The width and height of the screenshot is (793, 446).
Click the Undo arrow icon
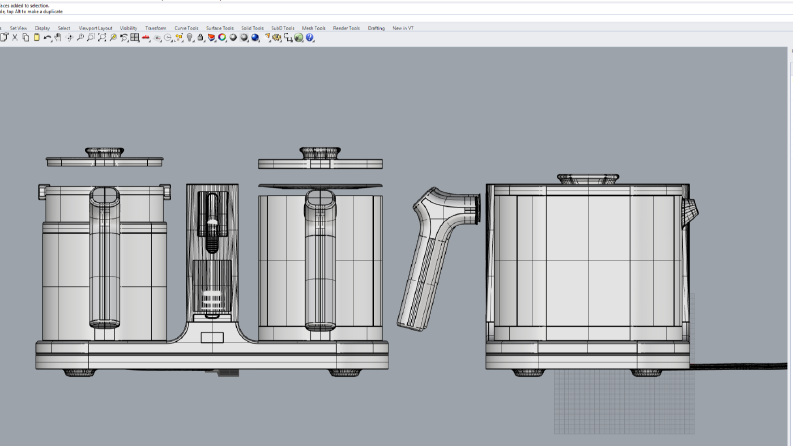coord(47,37)
